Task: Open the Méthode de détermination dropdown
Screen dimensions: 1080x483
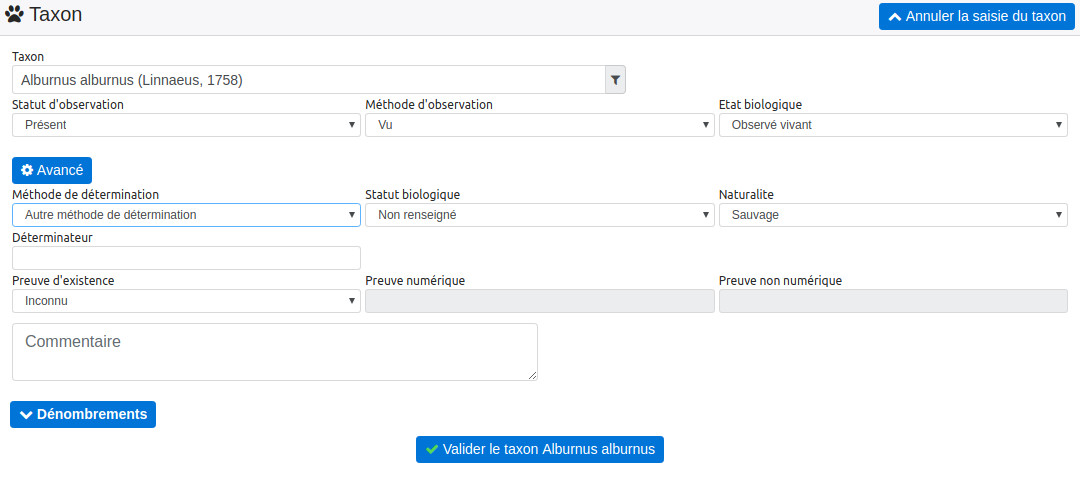Action: [186, 215]
